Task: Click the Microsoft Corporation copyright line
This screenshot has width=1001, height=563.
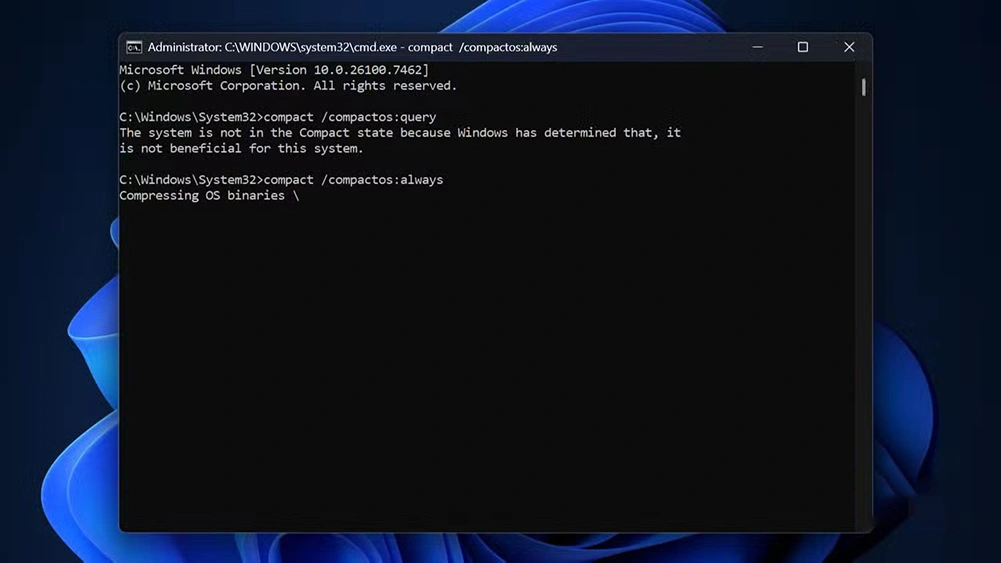Action: (287, 86)
